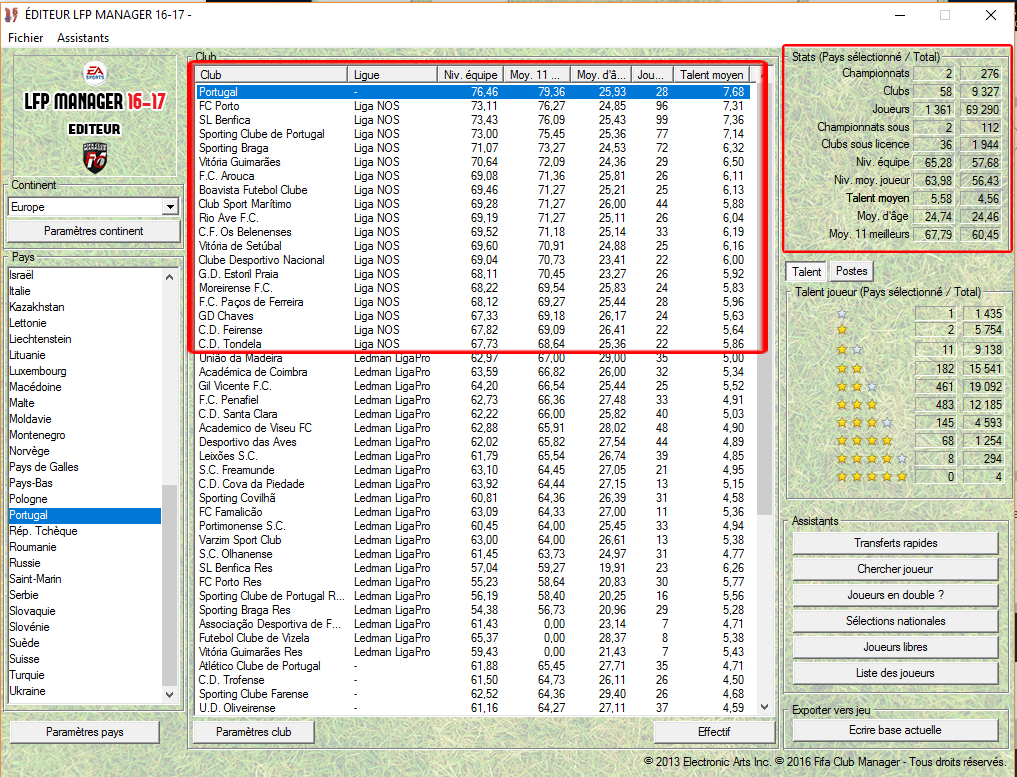Open the Chercher joueur assistant
The width and height of the screenshot is (1017, 777).
[x=895, y=569]
